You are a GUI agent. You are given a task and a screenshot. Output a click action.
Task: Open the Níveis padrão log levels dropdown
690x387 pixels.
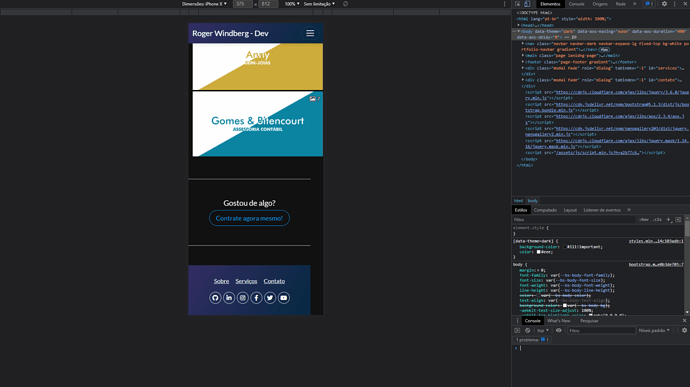click(x=654, y=331)
